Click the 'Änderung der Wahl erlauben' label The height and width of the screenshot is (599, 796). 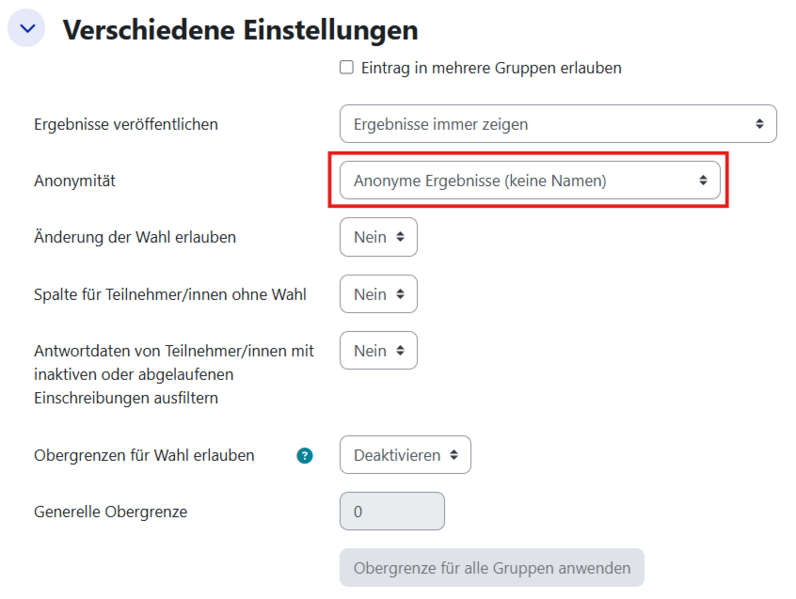click(135, 237)
